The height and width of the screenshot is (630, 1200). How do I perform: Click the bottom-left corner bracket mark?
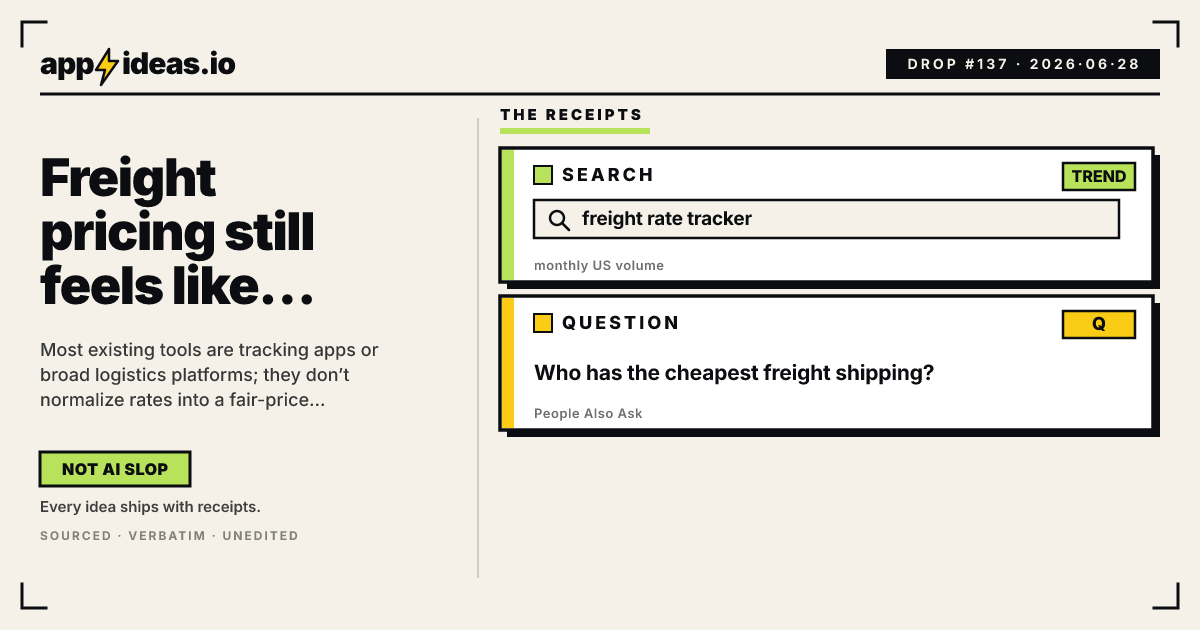point(33,596)
